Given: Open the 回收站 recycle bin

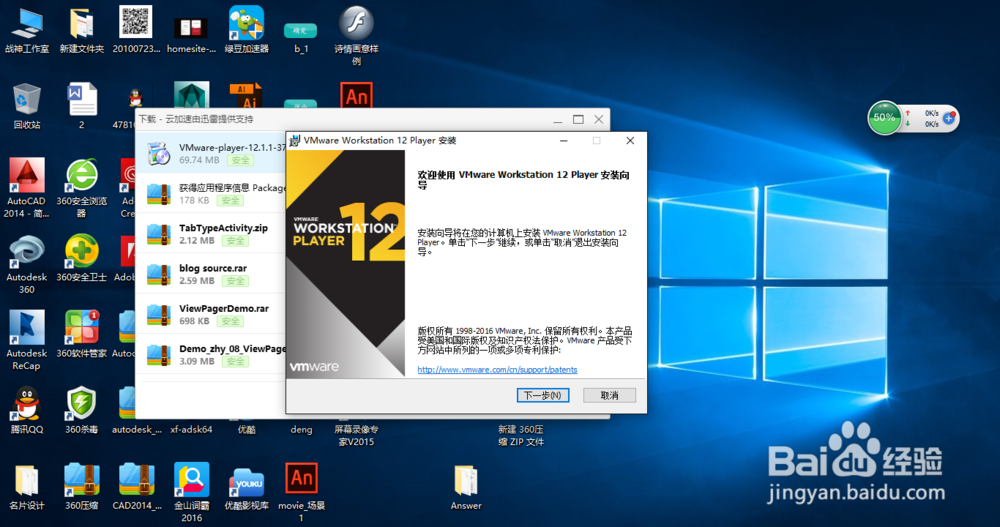Looking at the screenshot, I should coord(27,106).
